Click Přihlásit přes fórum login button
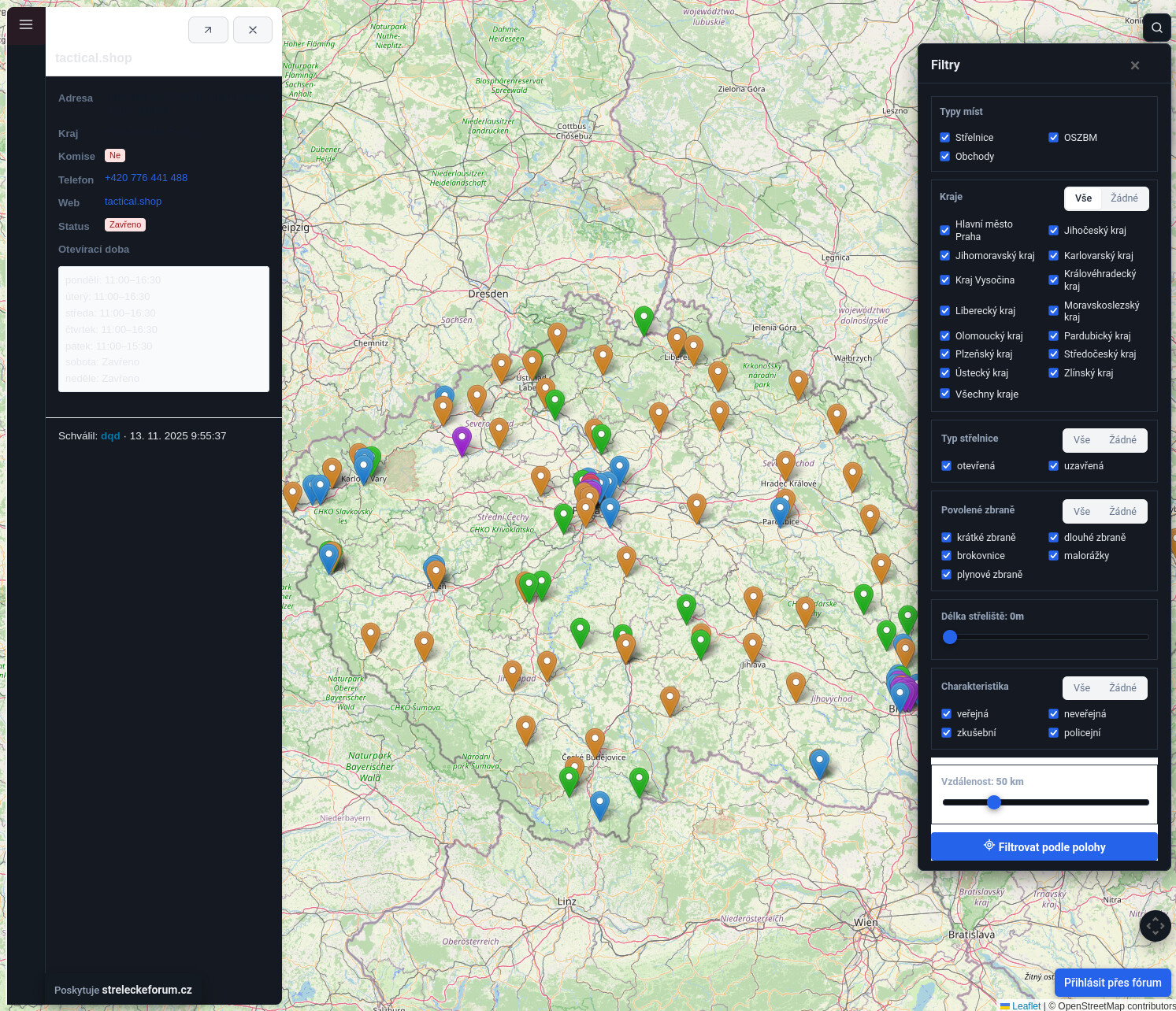The height and width of the screenshot is (1011, 1176). click(x=1112, y=983)
